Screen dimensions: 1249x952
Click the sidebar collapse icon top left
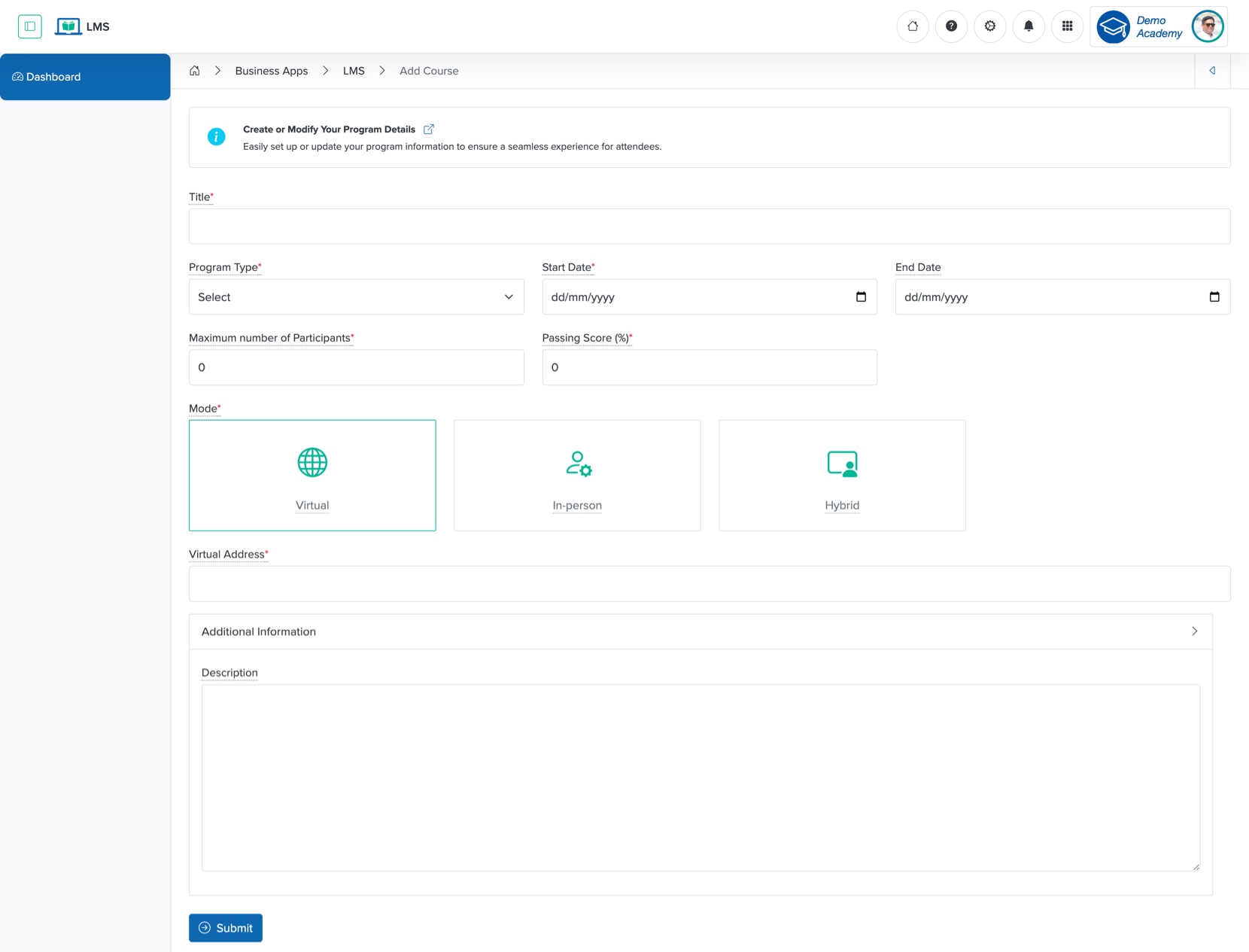(x=30, y=26)
